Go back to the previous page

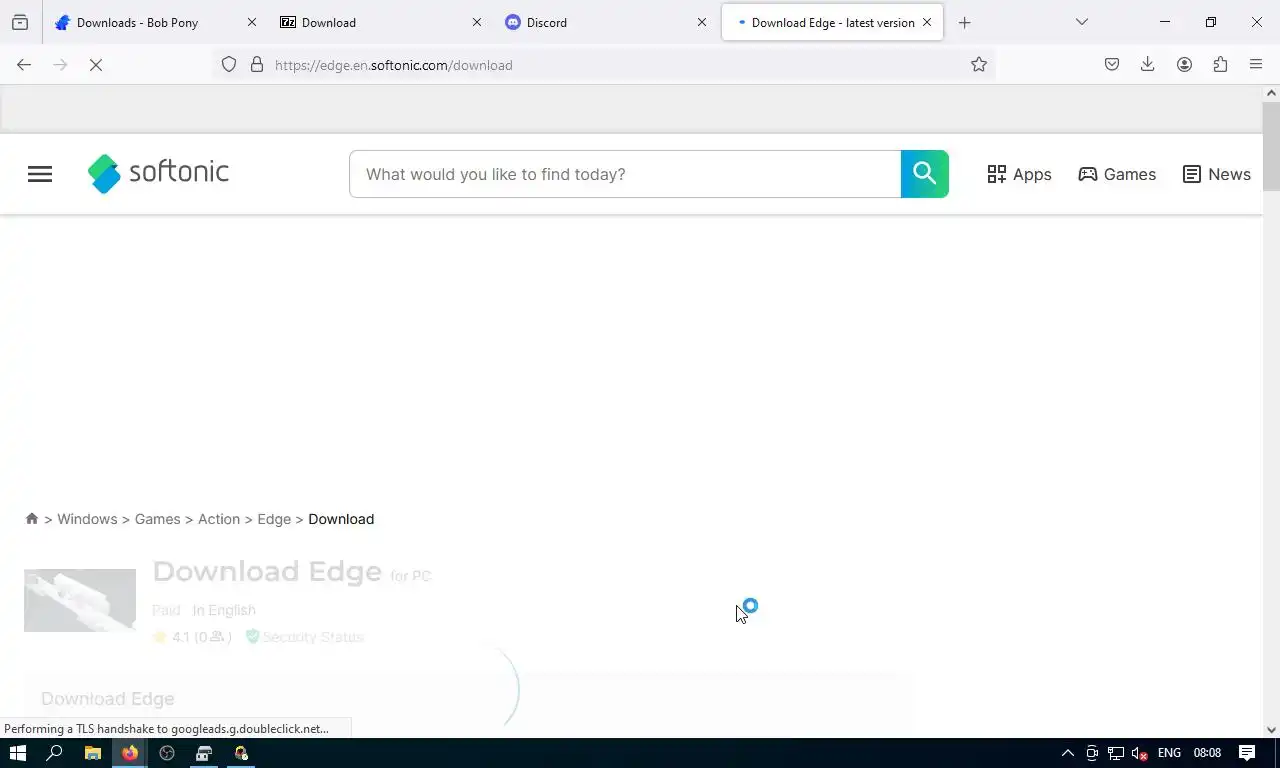[24, 64]
